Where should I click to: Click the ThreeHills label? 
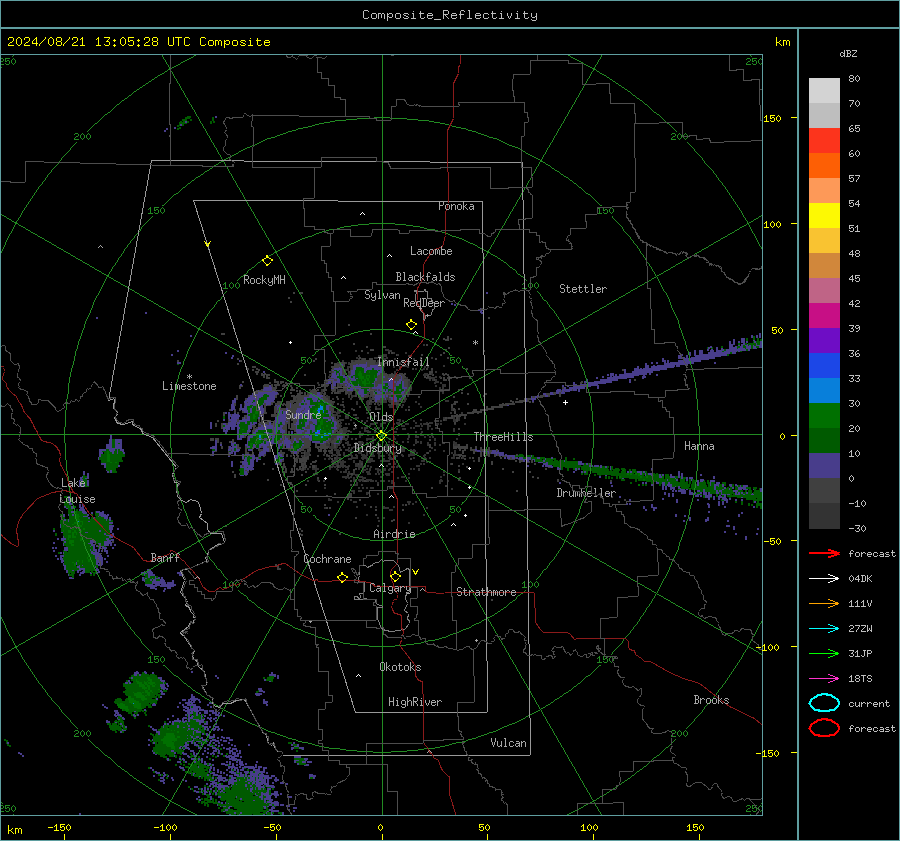click(x=503, y=437)
